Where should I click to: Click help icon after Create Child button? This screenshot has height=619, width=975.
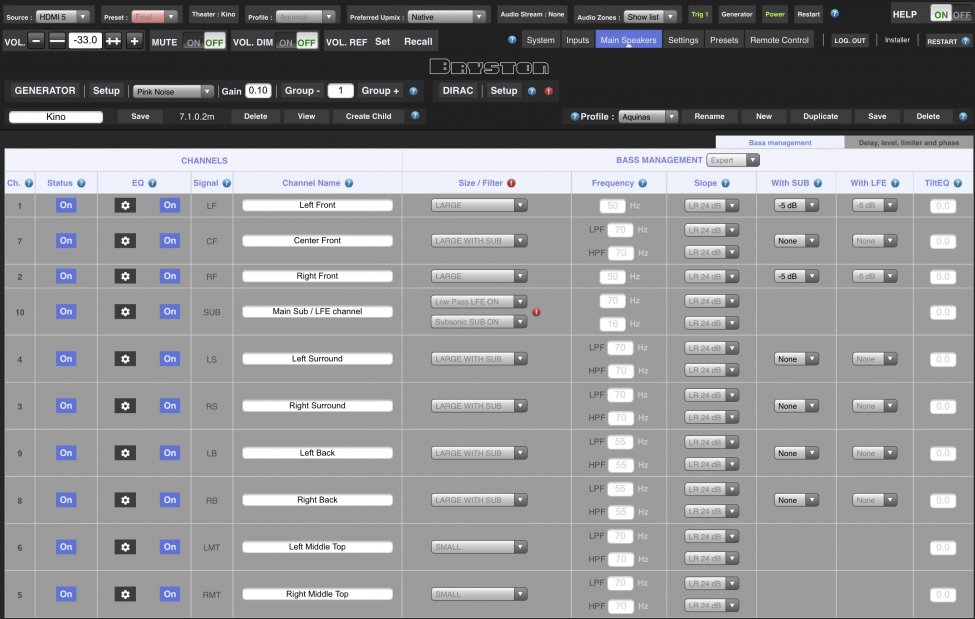(x=415, y=116)
